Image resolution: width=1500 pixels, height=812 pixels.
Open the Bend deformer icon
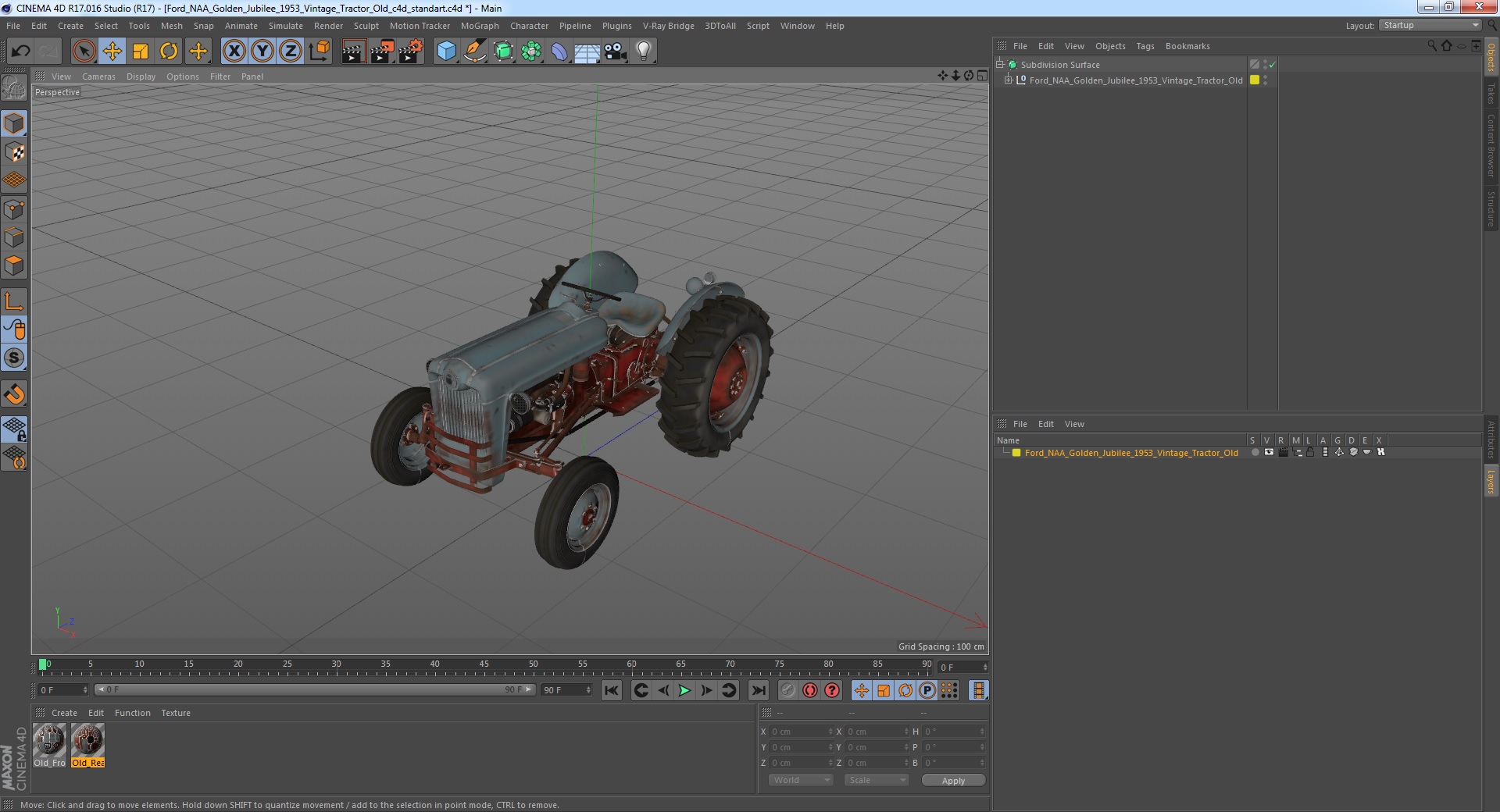click(559, 52)
